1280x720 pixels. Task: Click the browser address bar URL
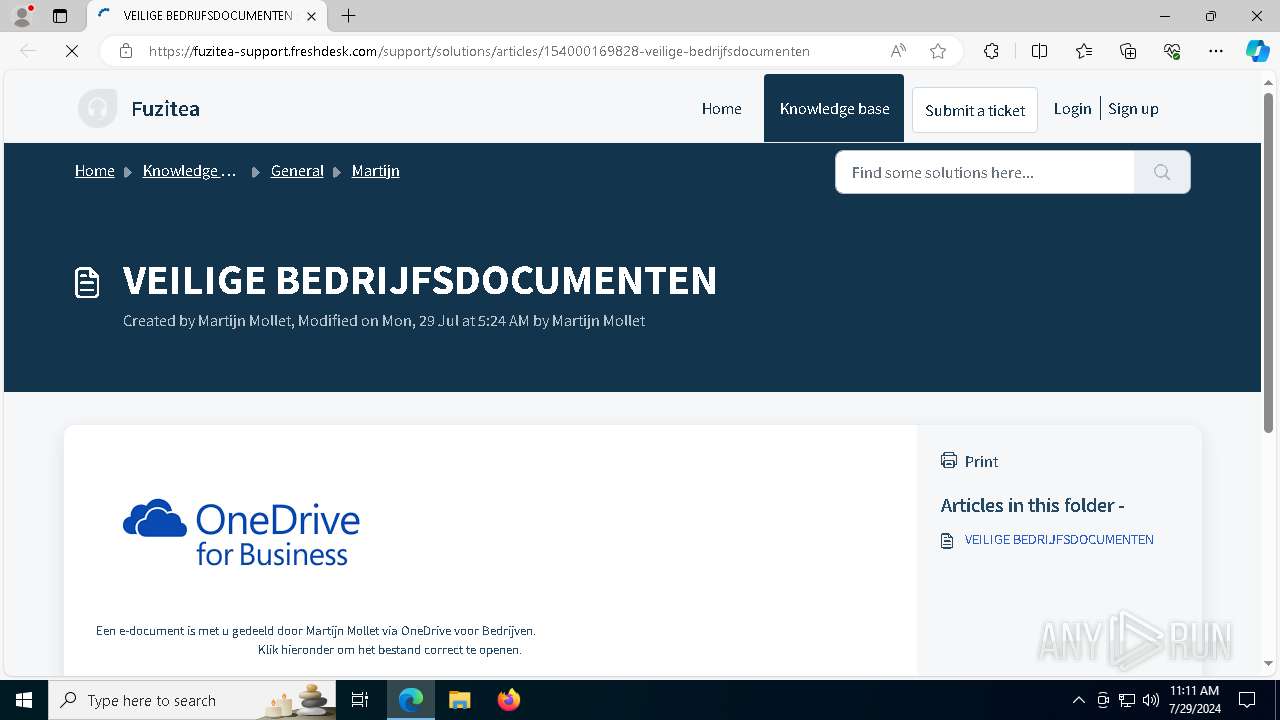click(479, 51)
